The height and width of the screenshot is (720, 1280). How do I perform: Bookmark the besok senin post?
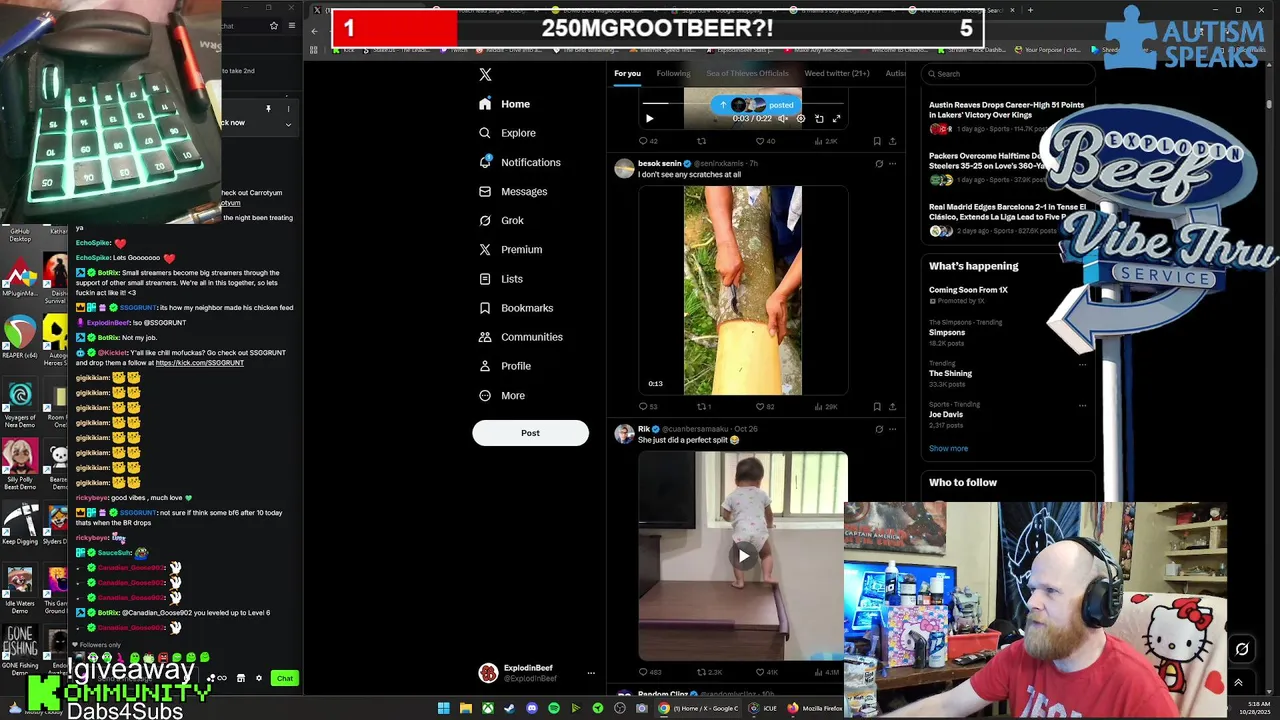[877, 407]
